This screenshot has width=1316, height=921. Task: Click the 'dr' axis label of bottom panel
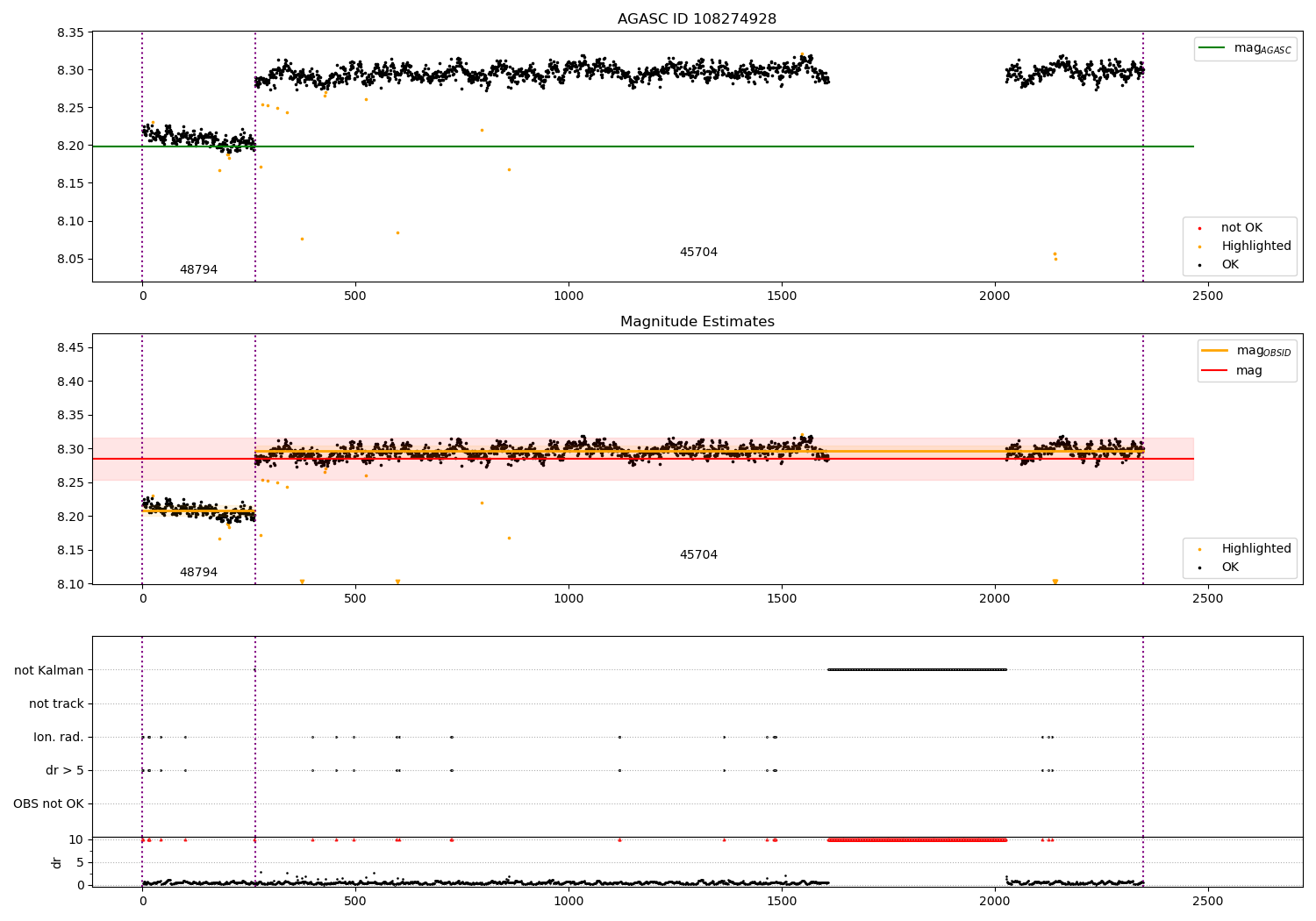point(57,862)
